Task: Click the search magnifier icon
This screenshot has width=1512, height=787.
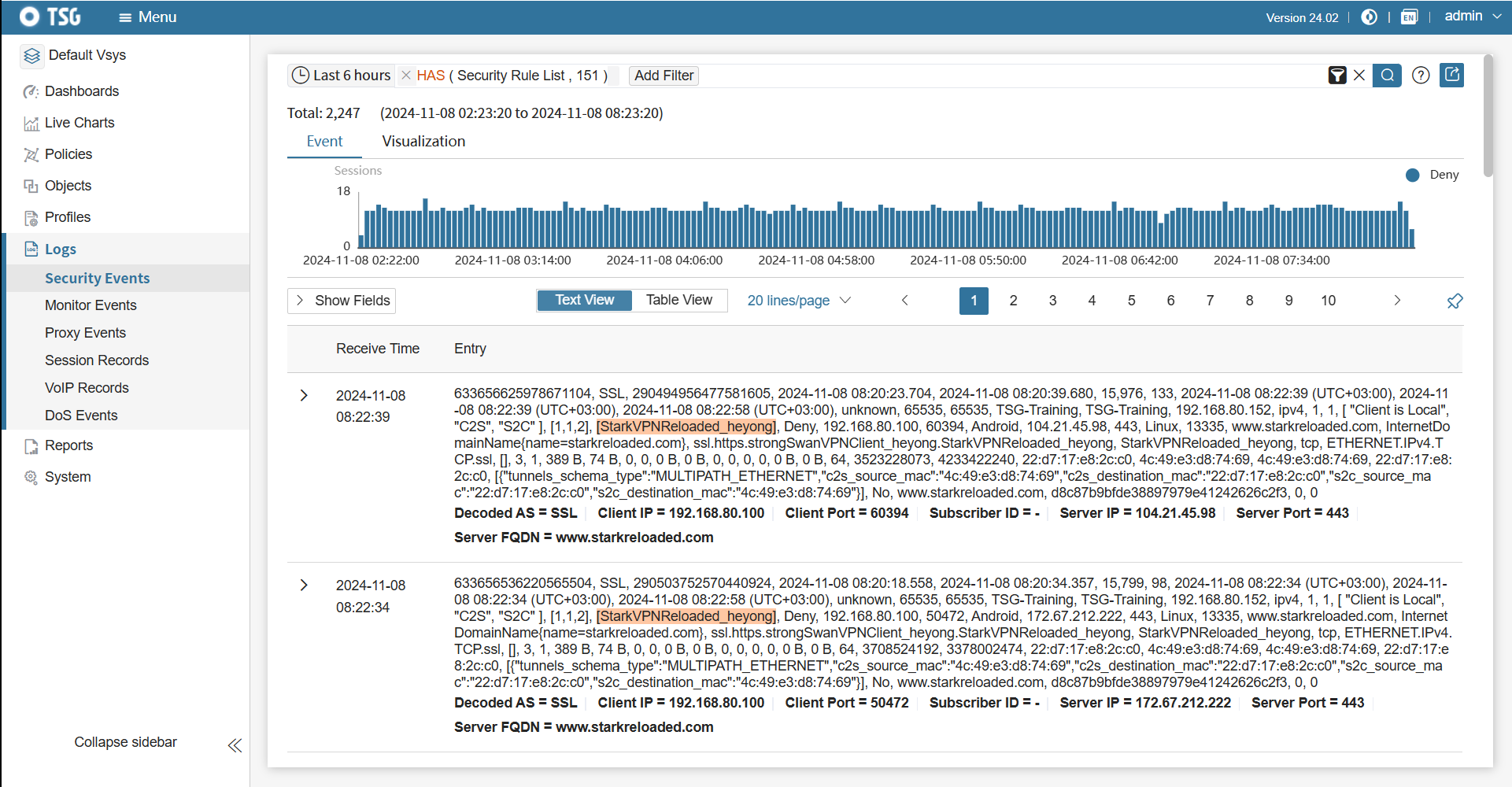Action: click(x=1387, y=76)
